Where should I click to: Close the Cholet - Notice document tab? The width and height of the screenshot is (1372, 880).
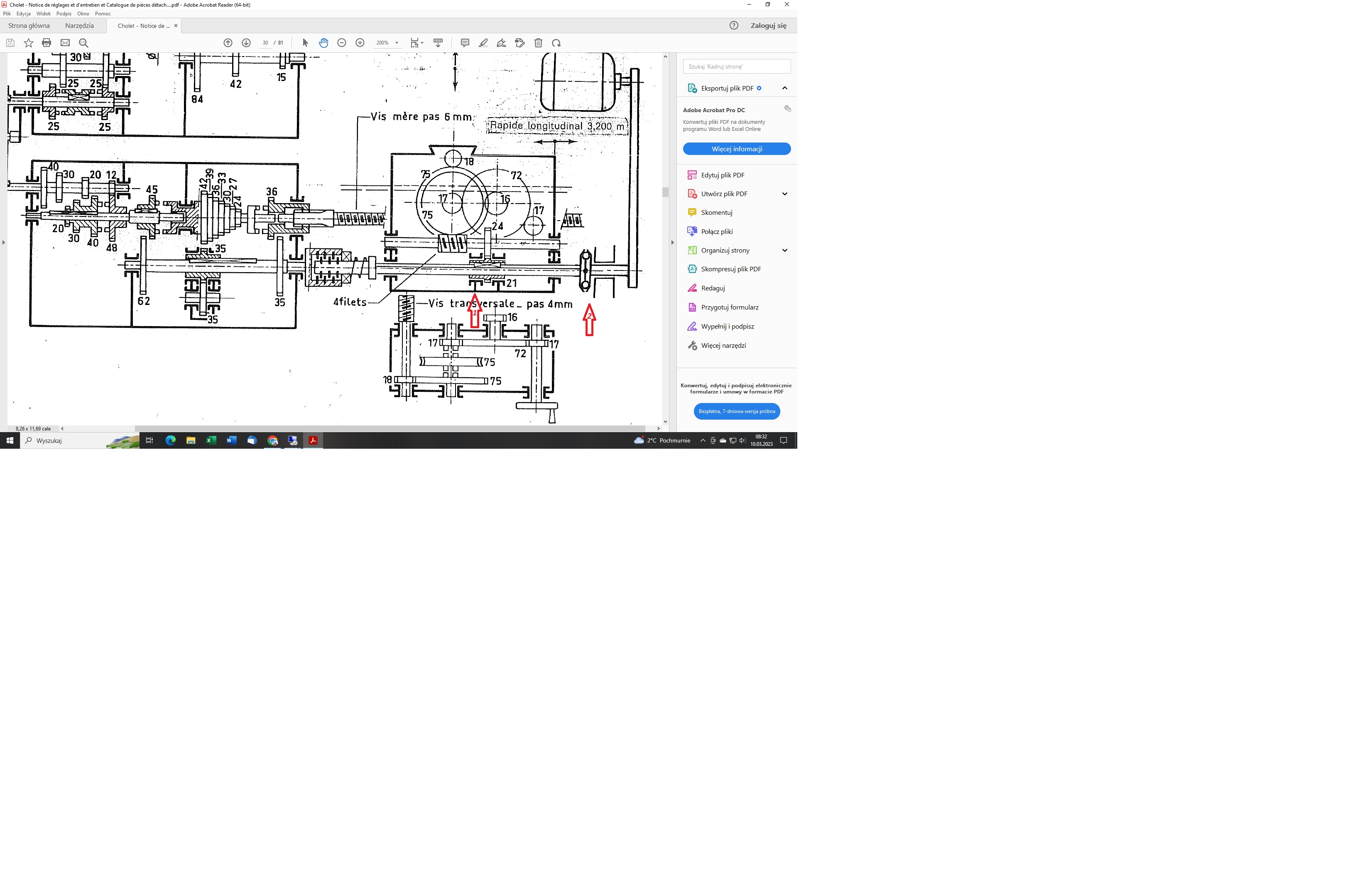pyautogui.click(x=176, y=26)
